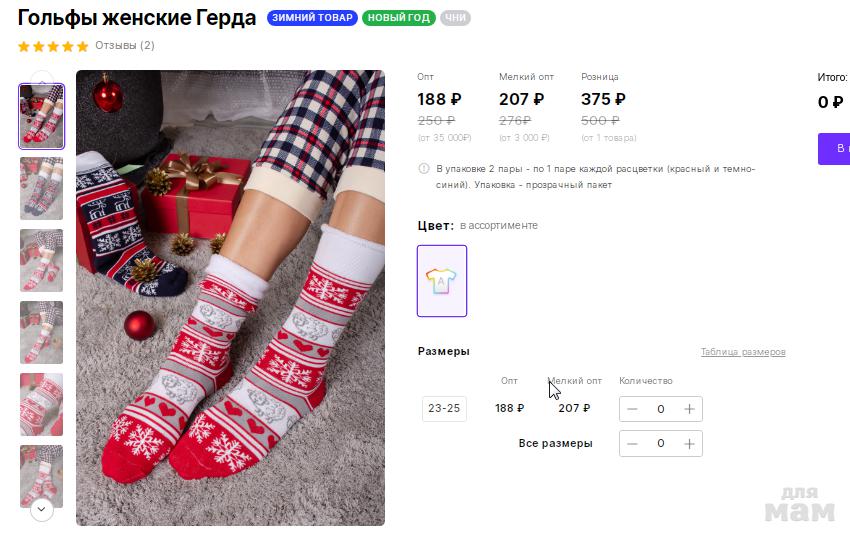Decrease quantity for all sizes
Viewport: 850px width, 536px height.
click(632, 443)
